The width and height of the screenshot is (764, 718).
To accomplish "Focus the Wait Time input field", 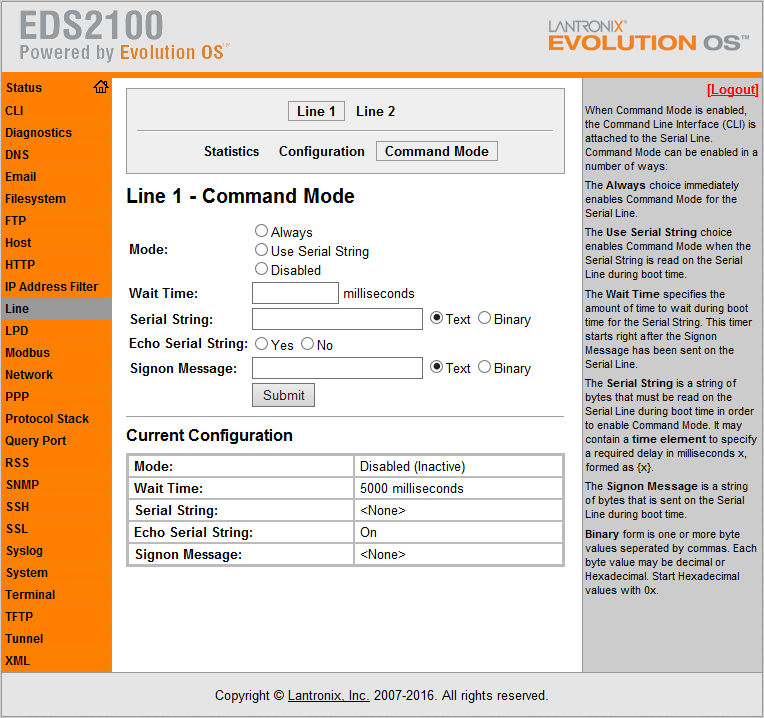I will (x=295, y=293).
